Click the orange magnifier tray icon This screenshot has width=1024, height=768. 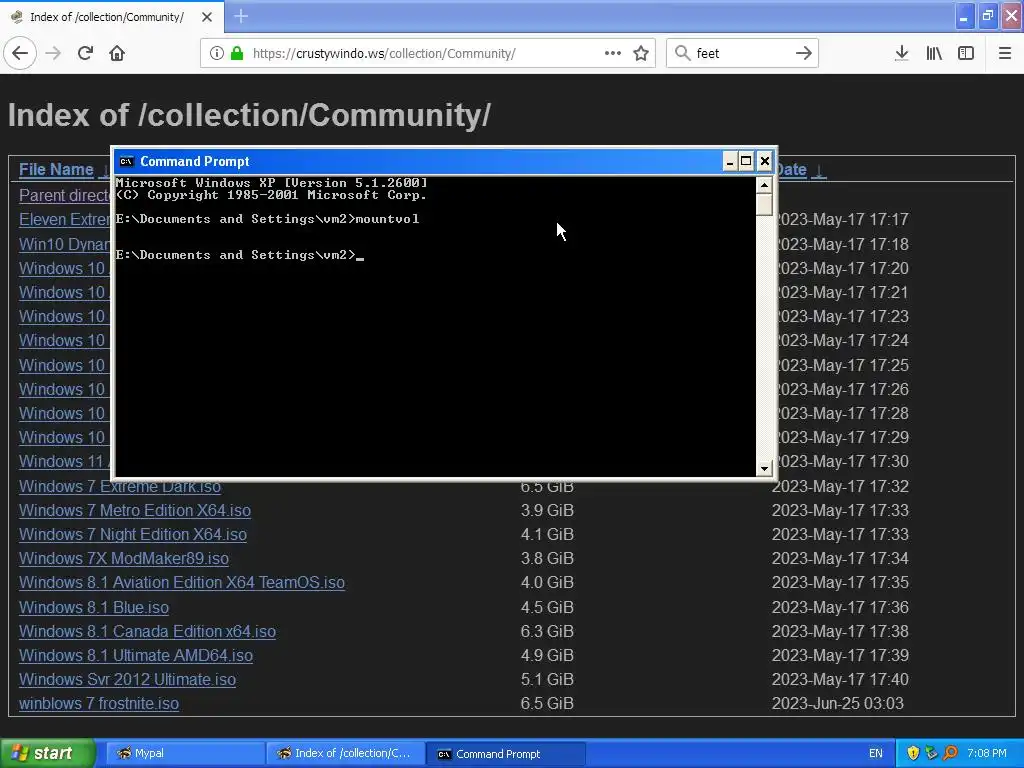[x=950, y=754]
